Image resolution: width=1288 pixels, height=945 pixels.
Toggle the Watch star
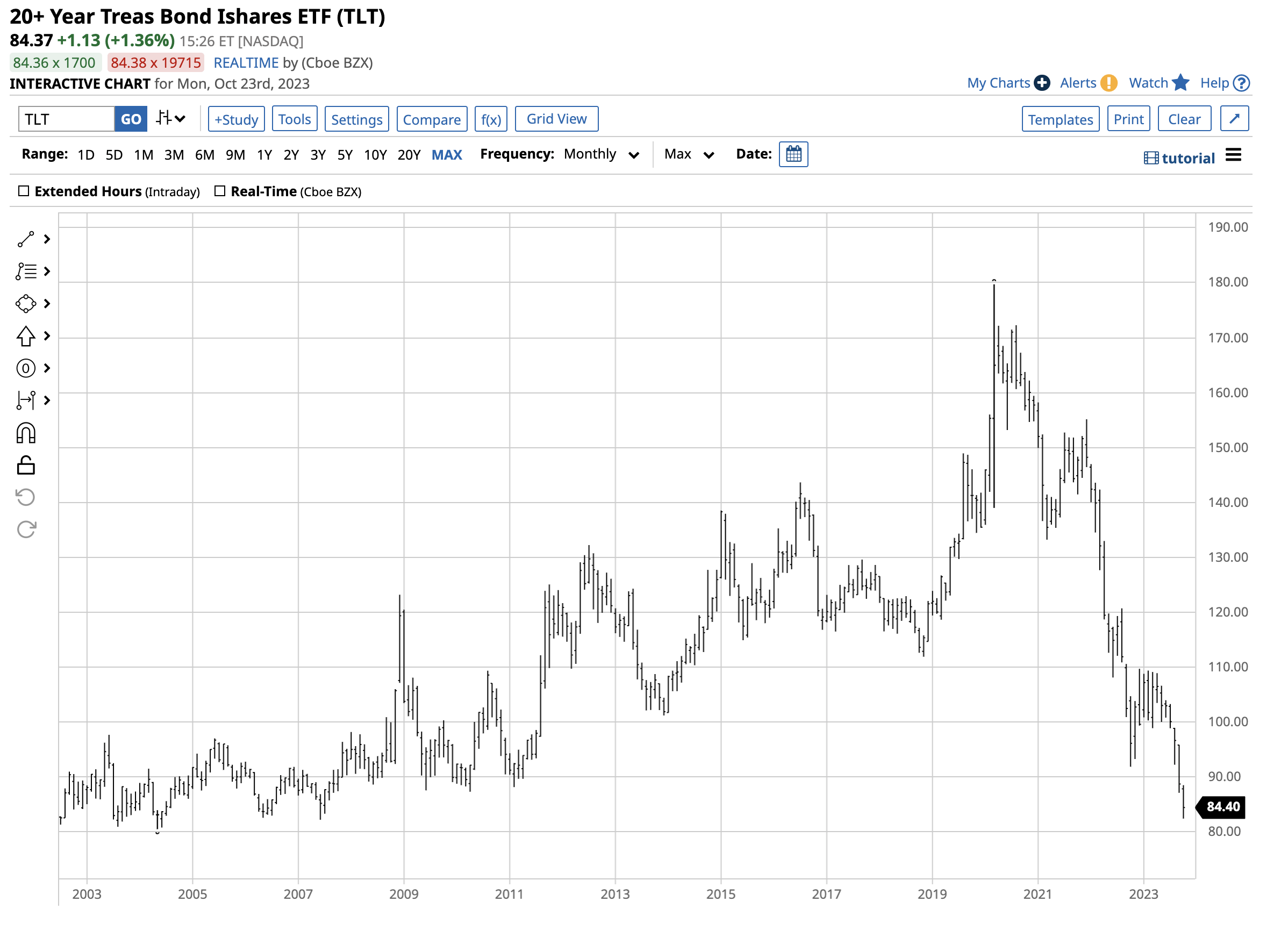pos(1180,83)
